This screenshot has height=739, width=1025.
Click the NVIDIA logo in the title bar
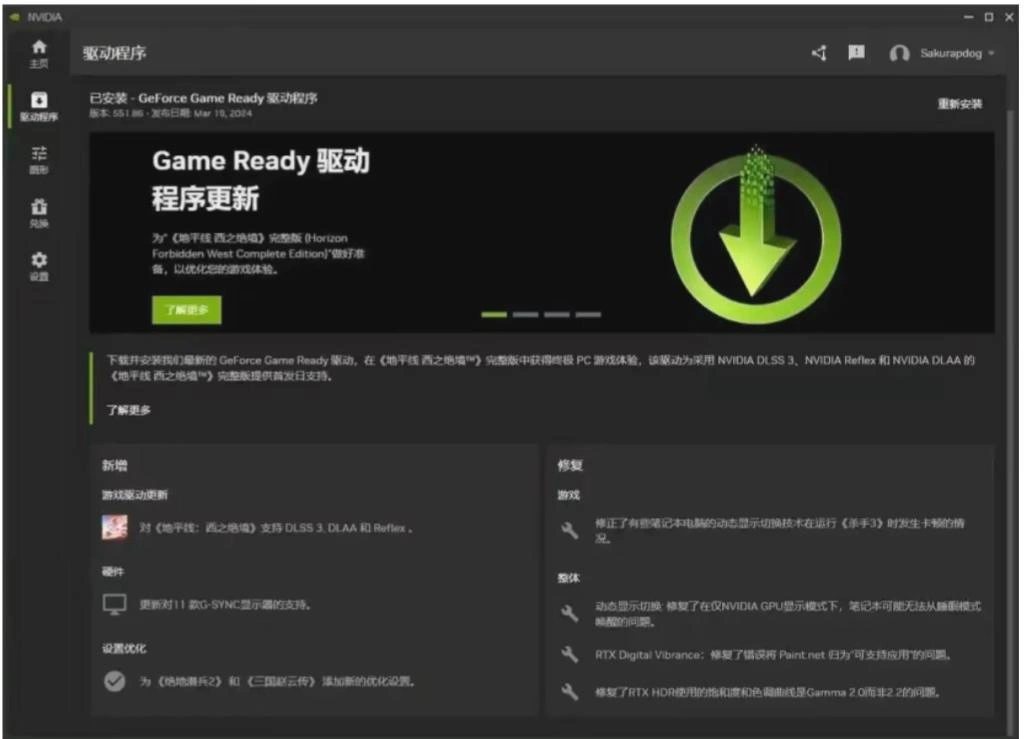(x=14, y=17)
